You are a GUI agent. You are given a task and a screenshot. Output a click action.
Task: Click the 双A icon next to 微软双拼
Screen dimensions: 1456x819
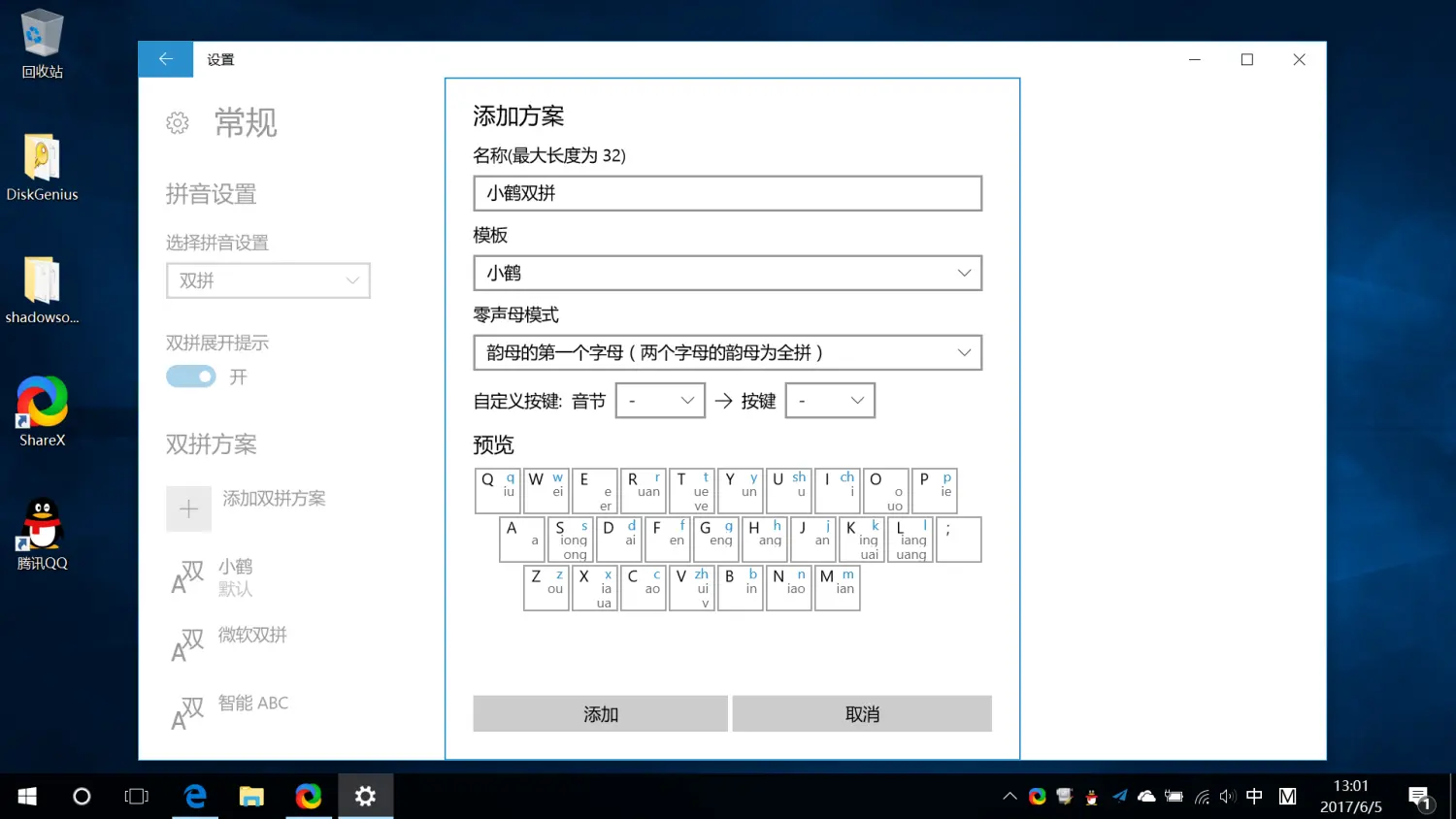click(x=187, y=645)
